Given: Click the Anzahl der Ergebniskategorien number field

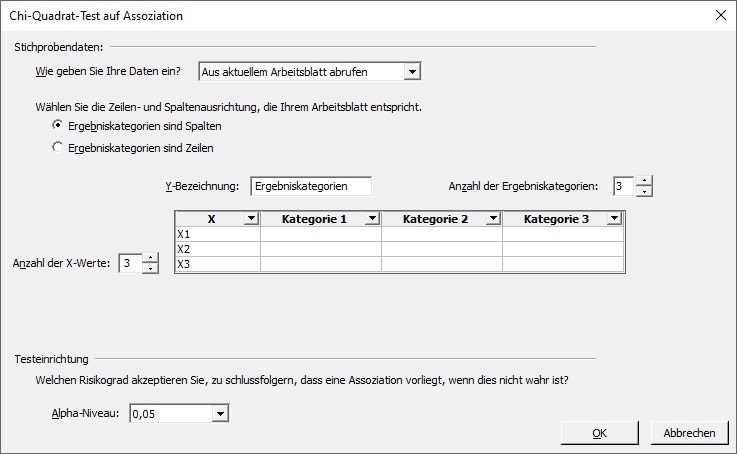Looking at the screenshot, I should tap(624, 186).
